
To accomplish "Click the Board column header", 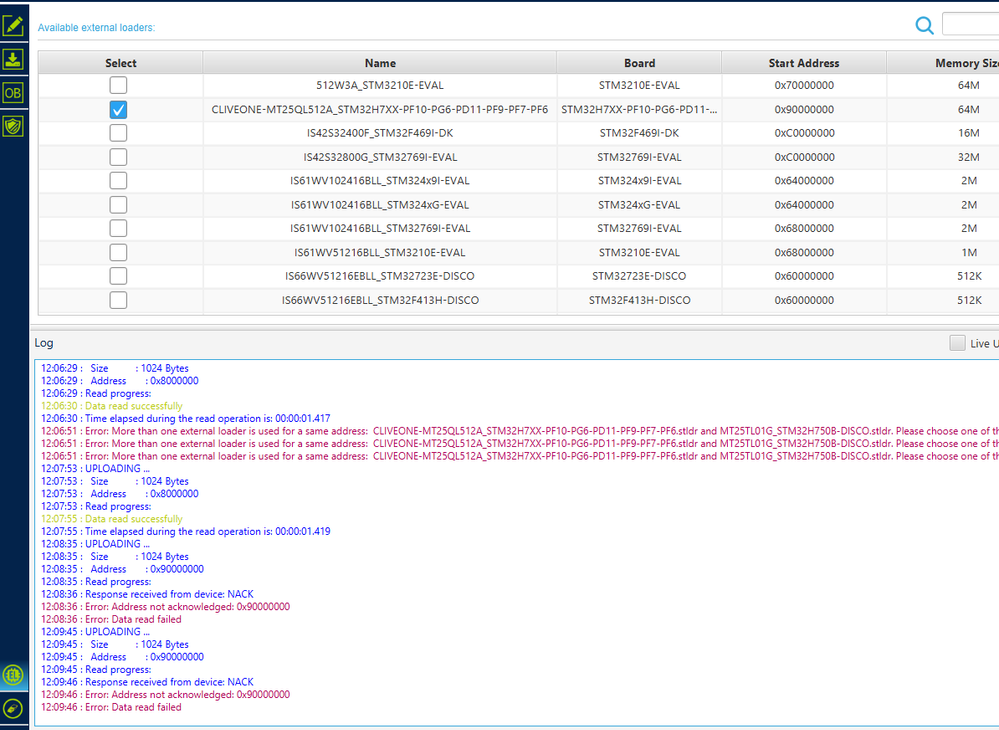I will click(640, 62).
